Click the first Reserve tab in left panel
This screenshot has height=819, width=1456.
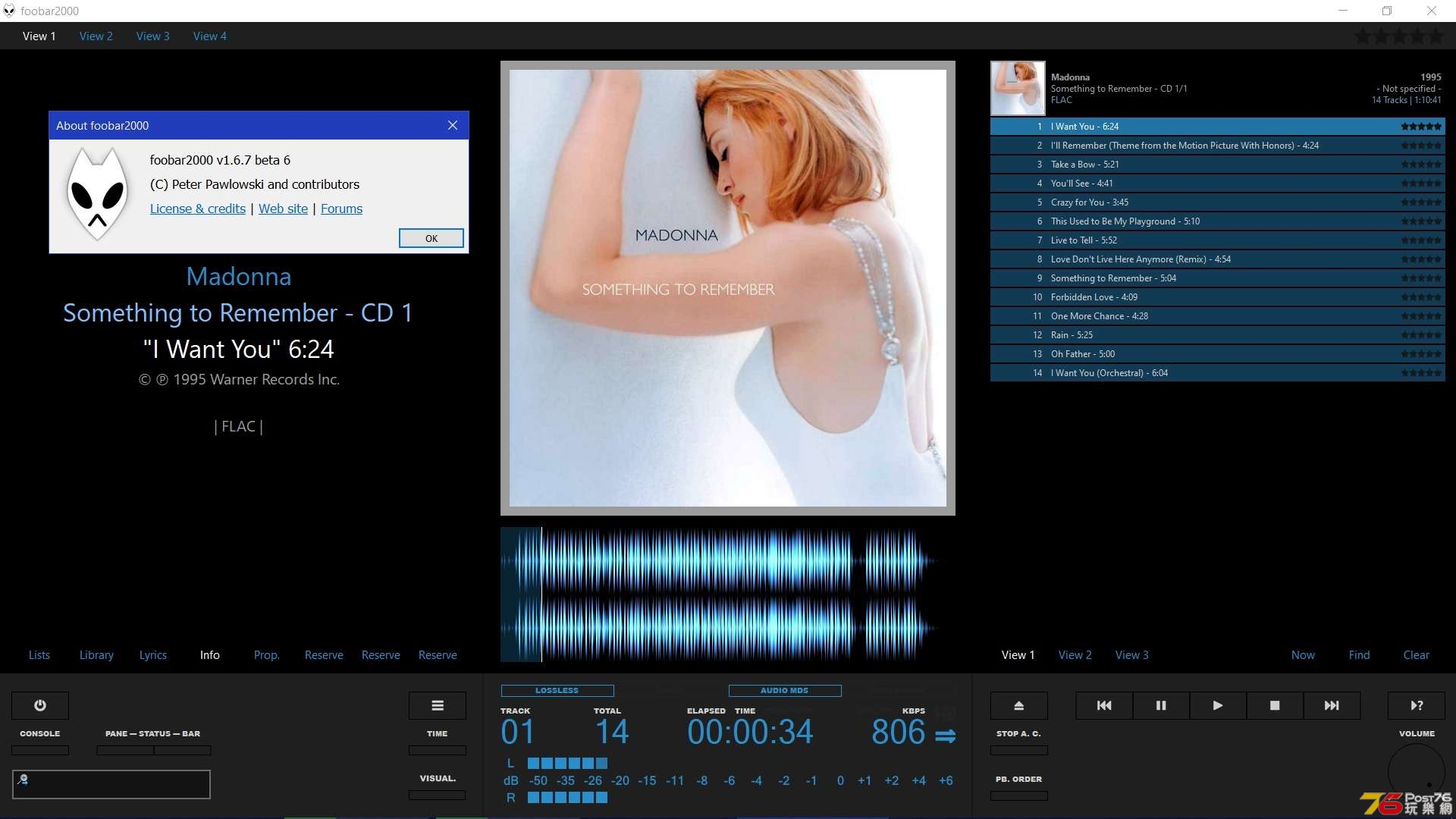click(x=324, y=655)
